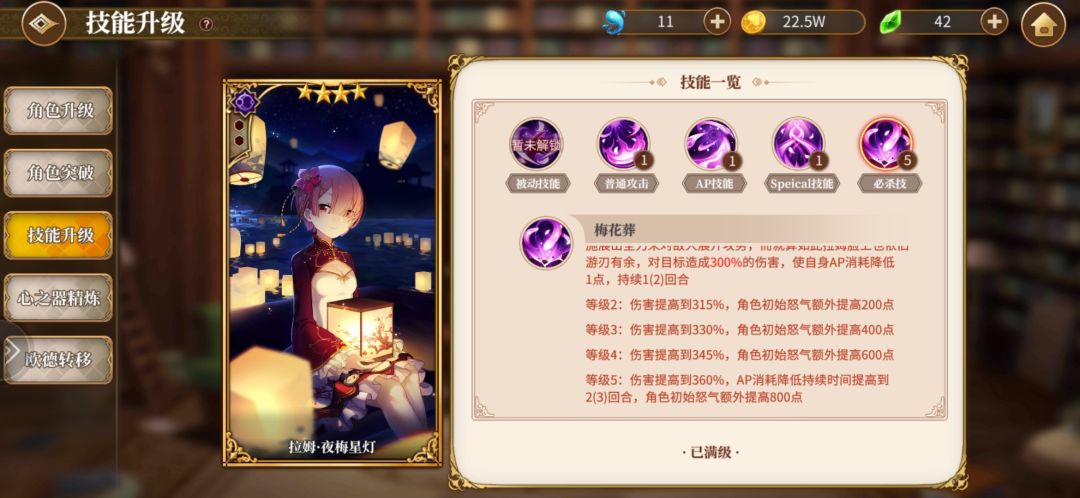Viewport: 1080px width, 498px height.
Task: Select the 必杀技 ultimate skill icon
Action: (x=886, y=144)
